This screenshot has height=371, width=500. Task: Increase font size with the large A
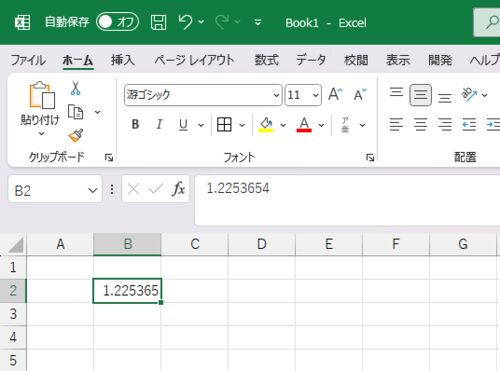tap(335, 95)
